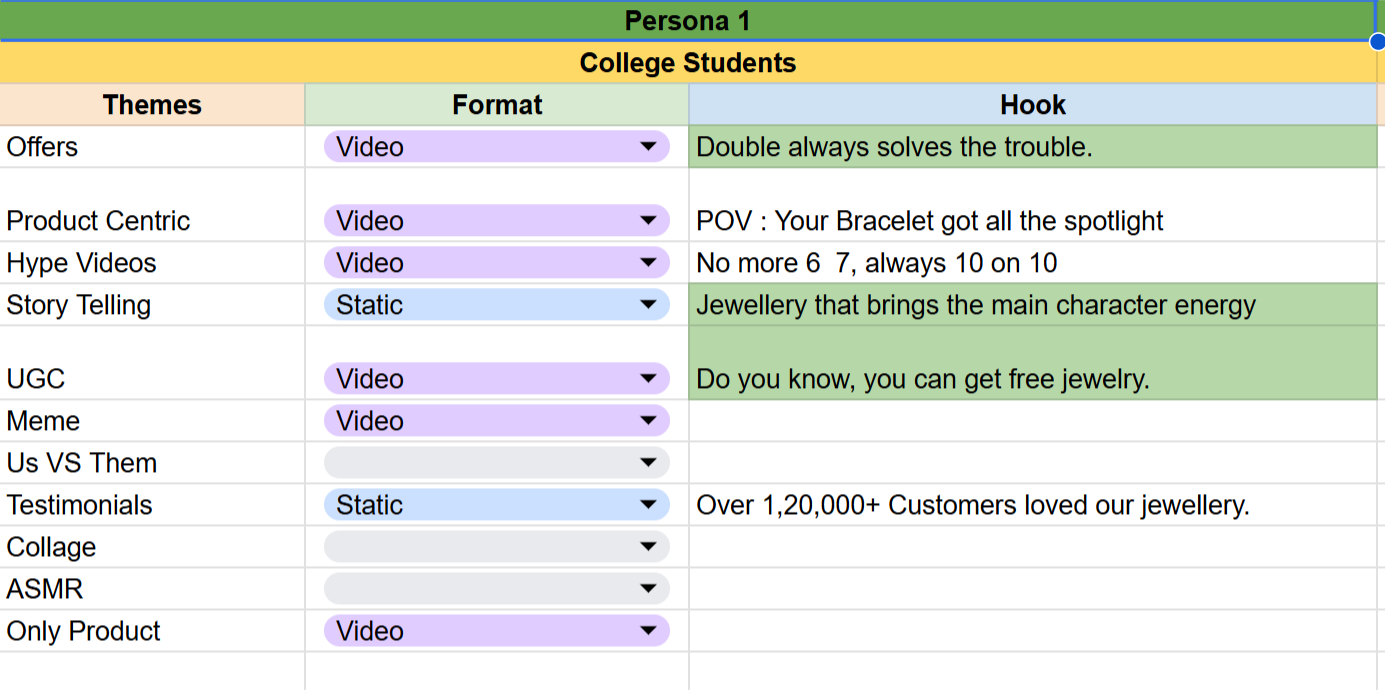The width and height of the screenshot is (1385, 690).
Task: Click the blue selection handle at Persona 1
Action: click(1378, 41)
